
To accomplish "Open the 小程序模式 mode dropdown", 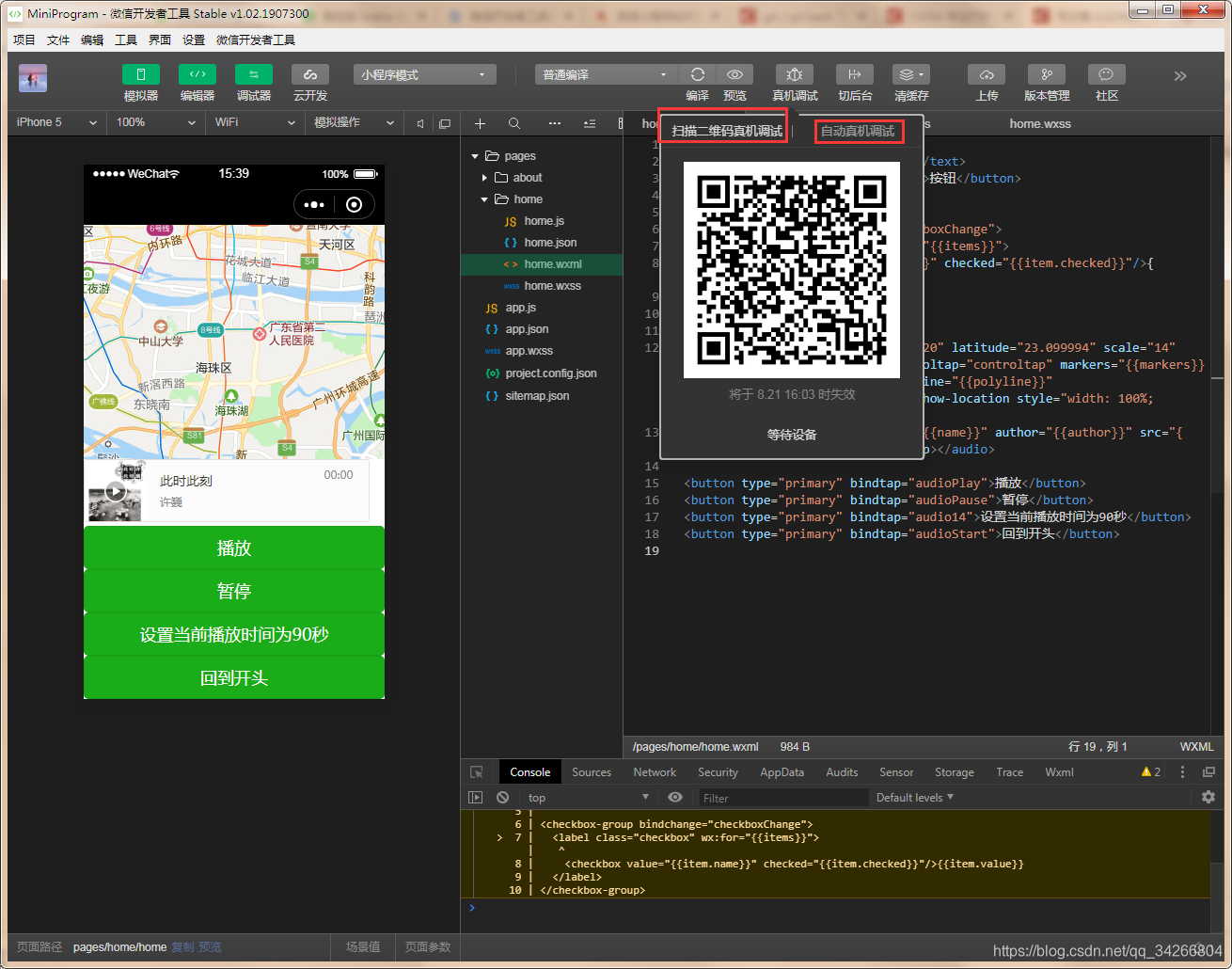I will coord(424,74).
